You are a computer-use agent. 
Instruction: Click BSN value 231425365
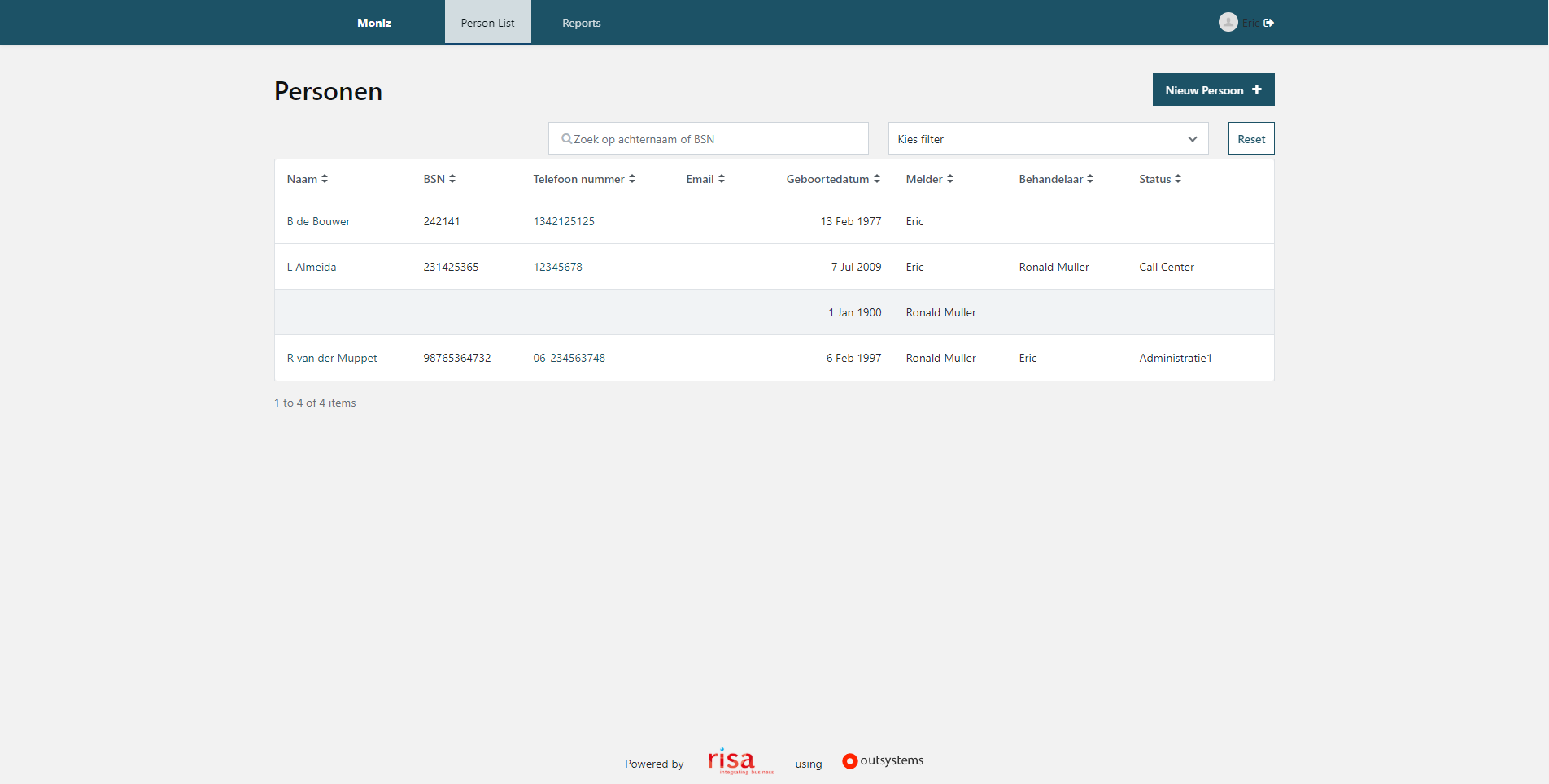(x=451, y=267)
